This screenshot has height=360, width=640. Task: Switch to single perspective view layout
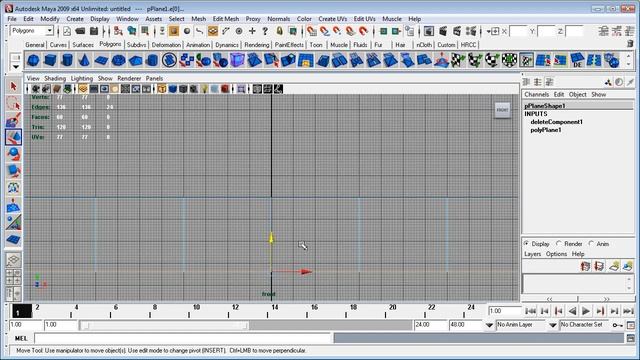(13, 260)
